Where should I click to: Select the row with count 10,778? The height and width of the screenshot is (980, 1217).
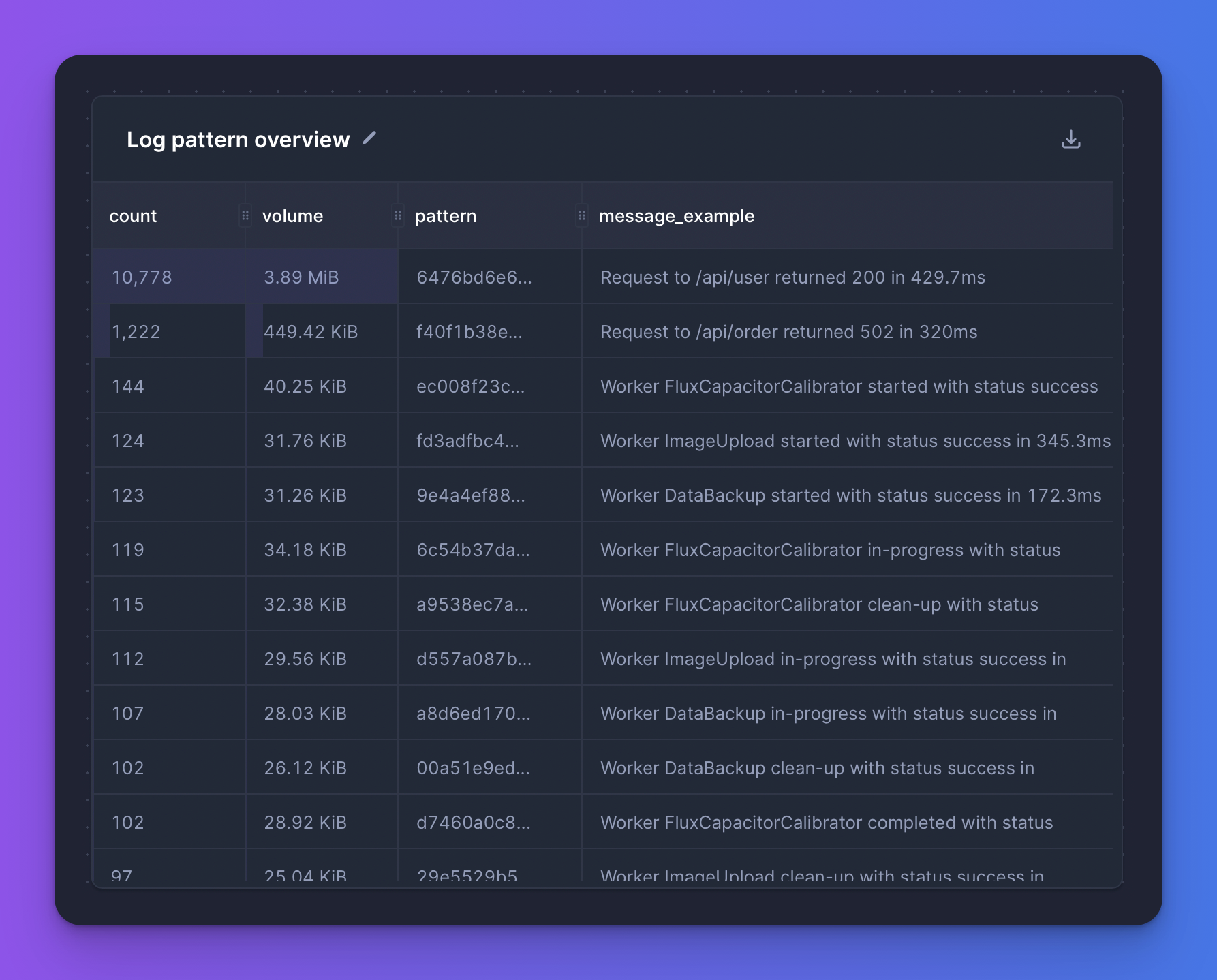pos(142,277)
